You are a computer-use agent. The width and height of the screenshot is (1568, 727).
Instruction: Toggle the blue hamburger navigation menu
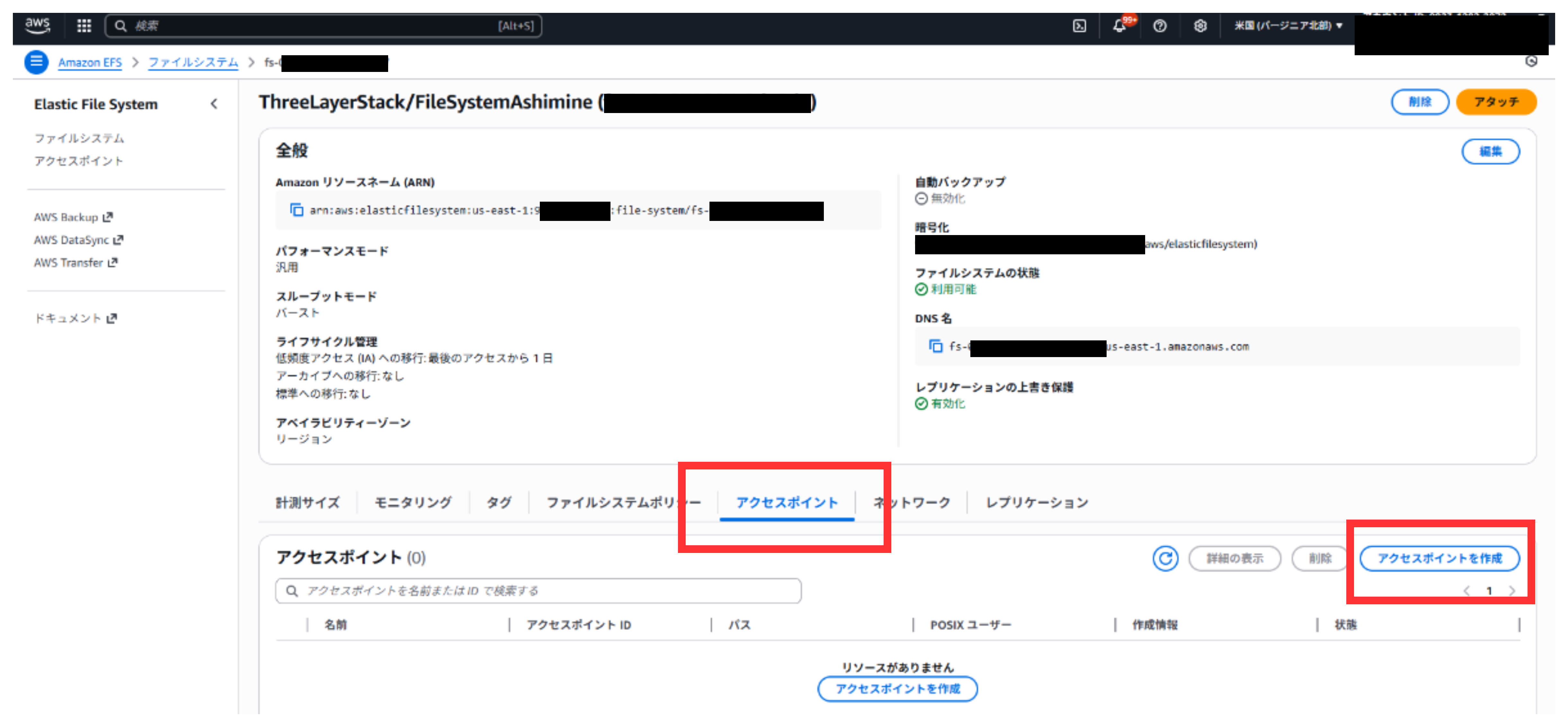point(37,62)
